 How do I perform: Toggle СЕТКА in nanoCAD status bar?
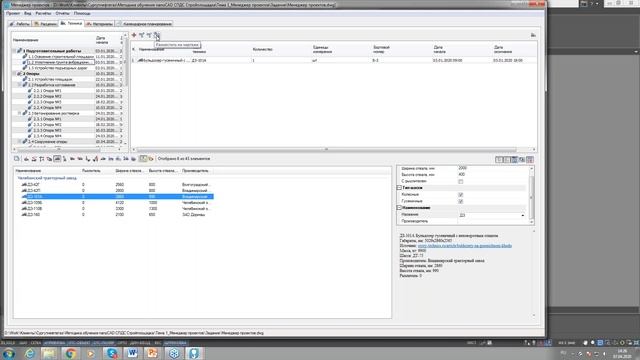tap(36, 343)
